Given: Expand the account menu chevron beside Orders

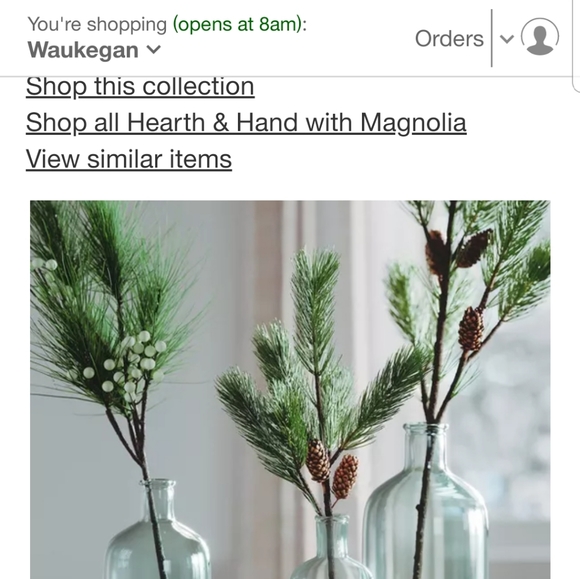Looking at the screenshot, I should pyautogui.click(x=506, y=38).
